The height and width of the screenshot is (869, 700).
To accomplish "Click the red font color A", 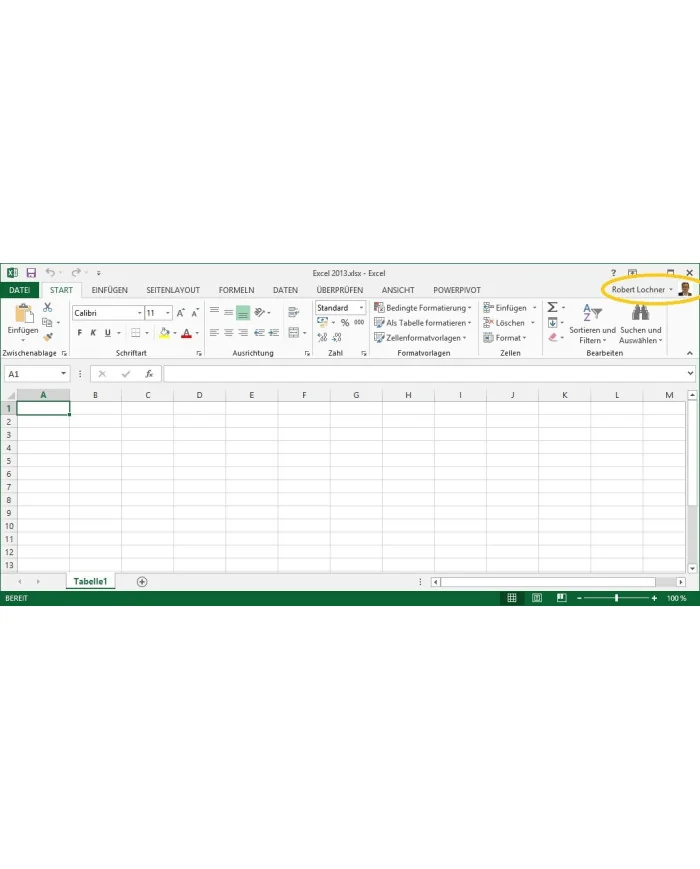I will click(x=186, y=333).
